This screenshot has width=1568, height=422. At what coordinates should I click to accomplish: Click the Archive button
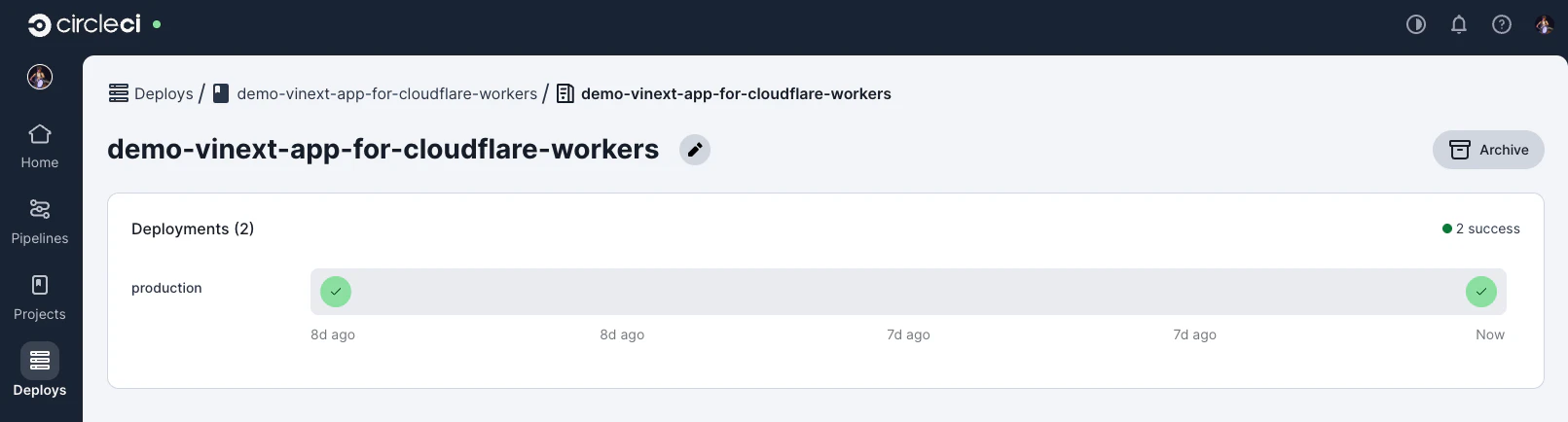point(1488,150)
